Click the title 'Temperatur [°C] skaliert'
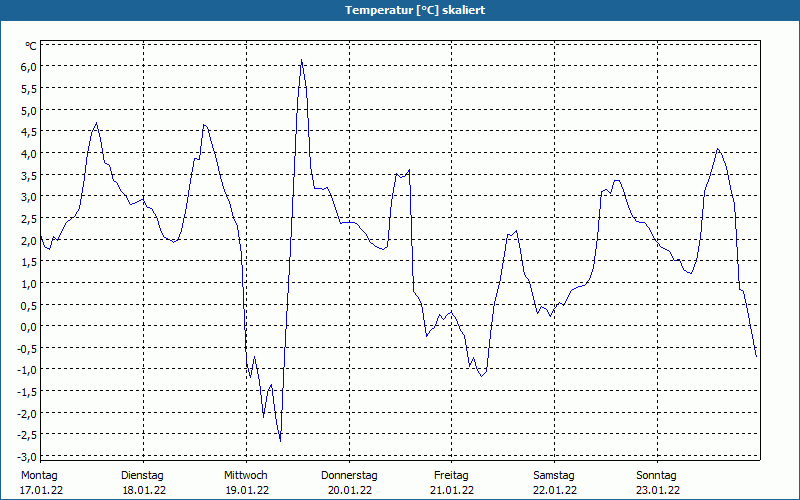Screen dimensions: 800x500 point(415,10)
